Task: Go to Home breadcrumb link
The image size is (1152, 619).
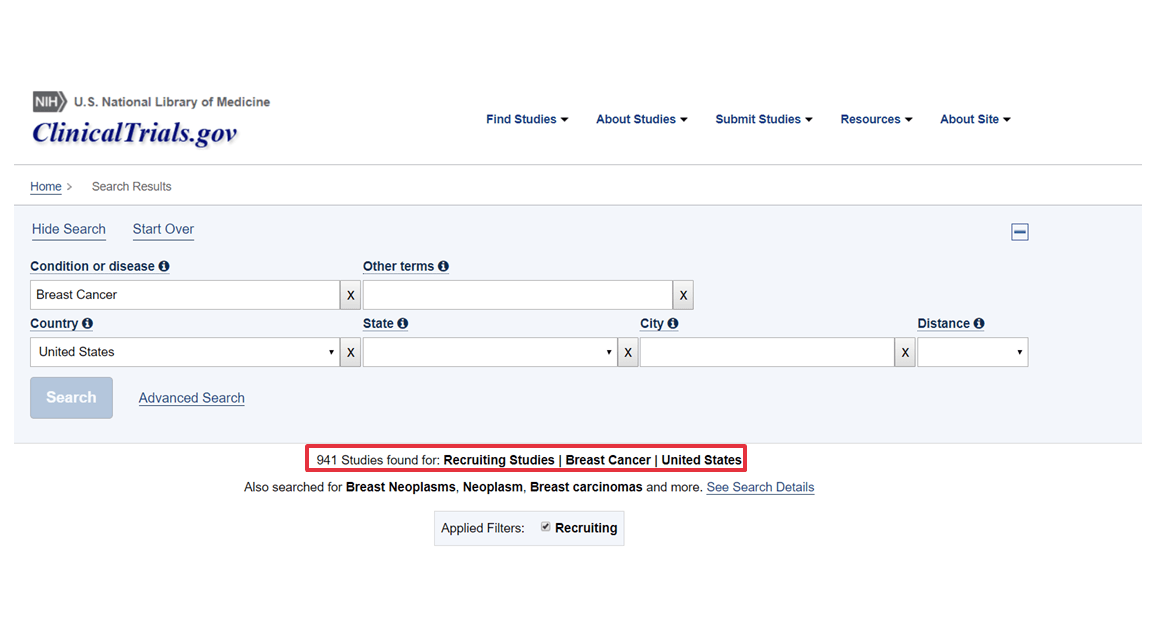Action: (46, 187)
